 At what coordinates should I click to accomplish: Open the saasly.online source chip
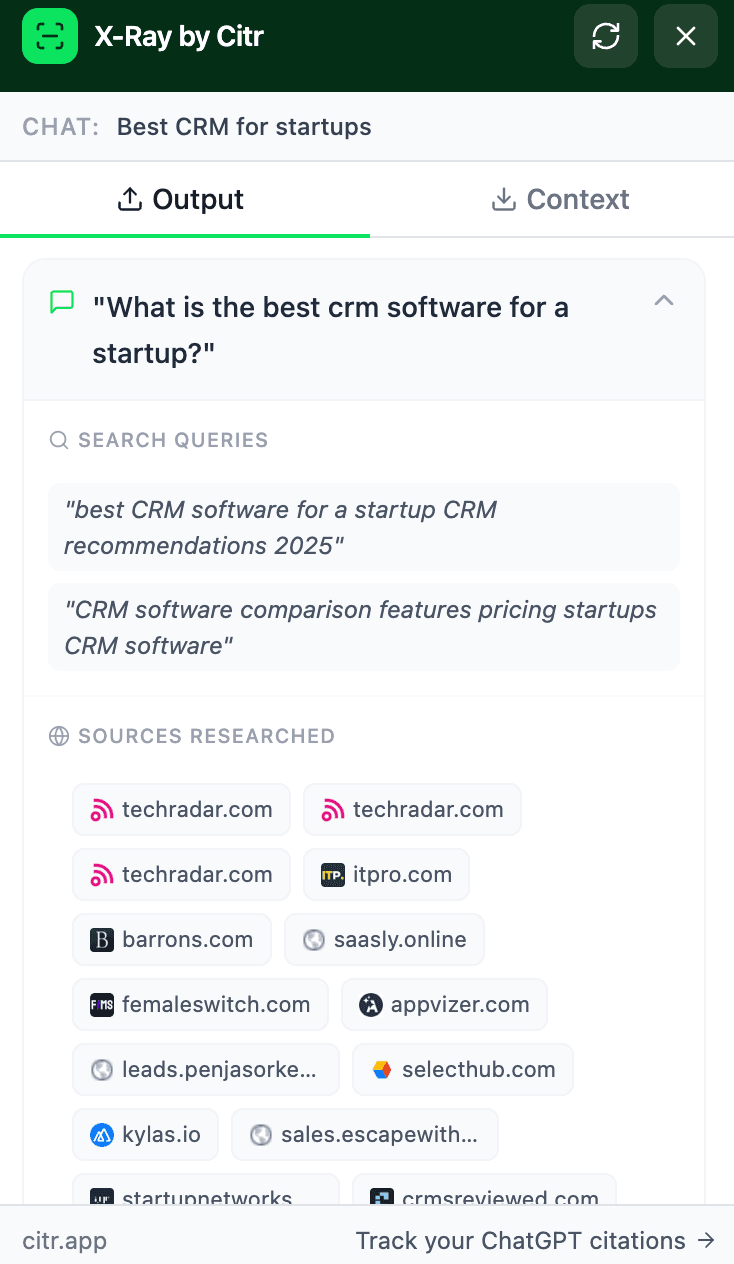[x=384, y=939]
